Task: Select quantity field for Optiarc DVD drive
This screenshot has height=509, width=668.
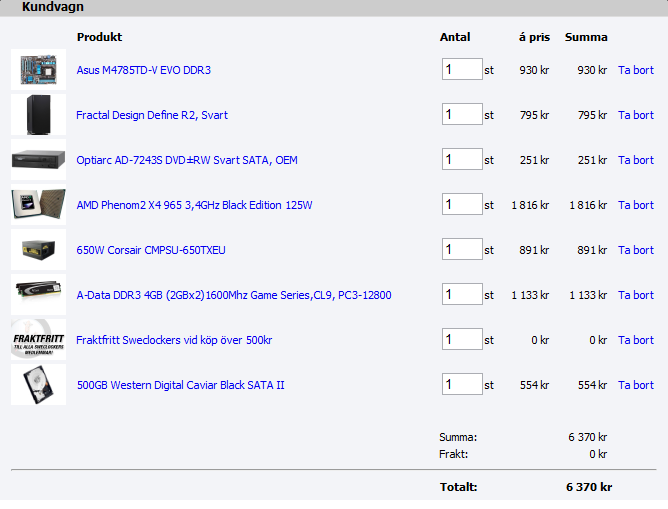Action: (462, 160)
